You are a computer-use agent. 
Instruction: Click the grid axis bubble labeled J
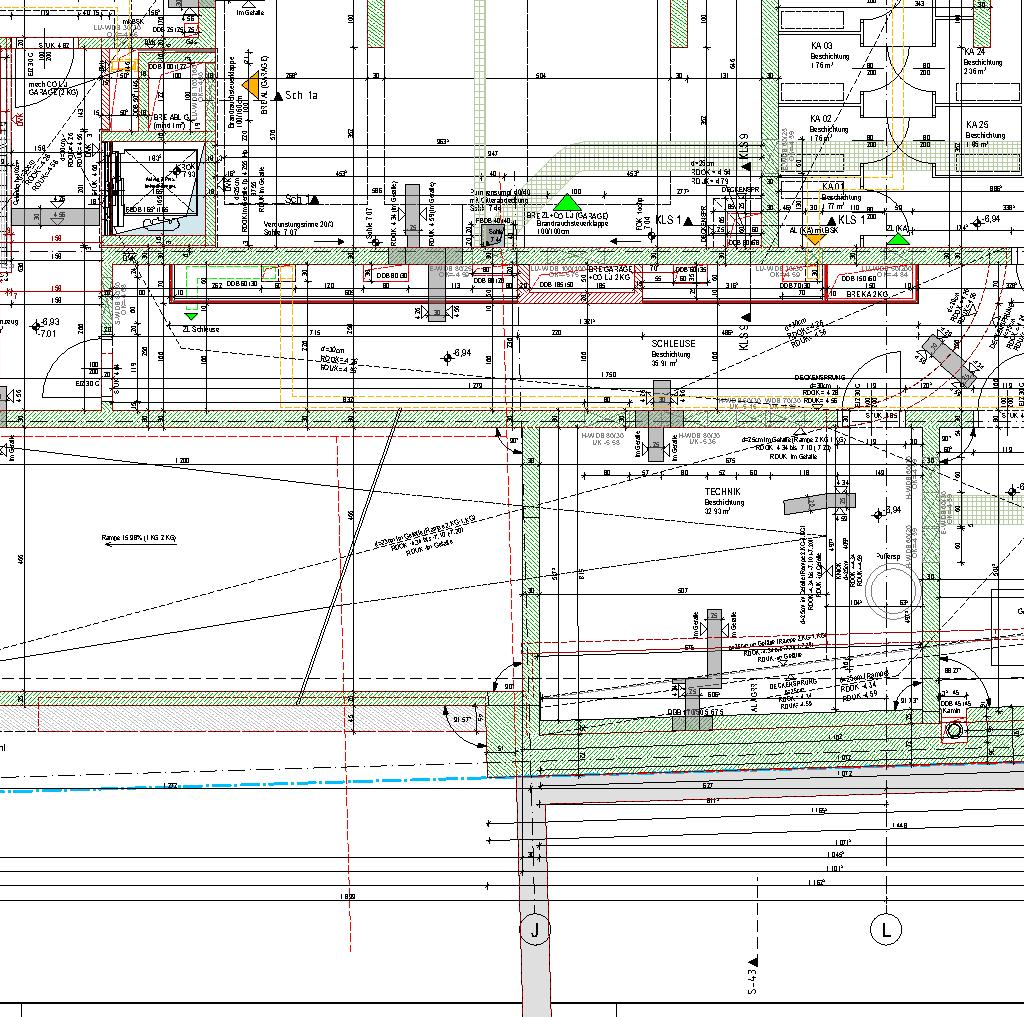click(x=535, y=929)
